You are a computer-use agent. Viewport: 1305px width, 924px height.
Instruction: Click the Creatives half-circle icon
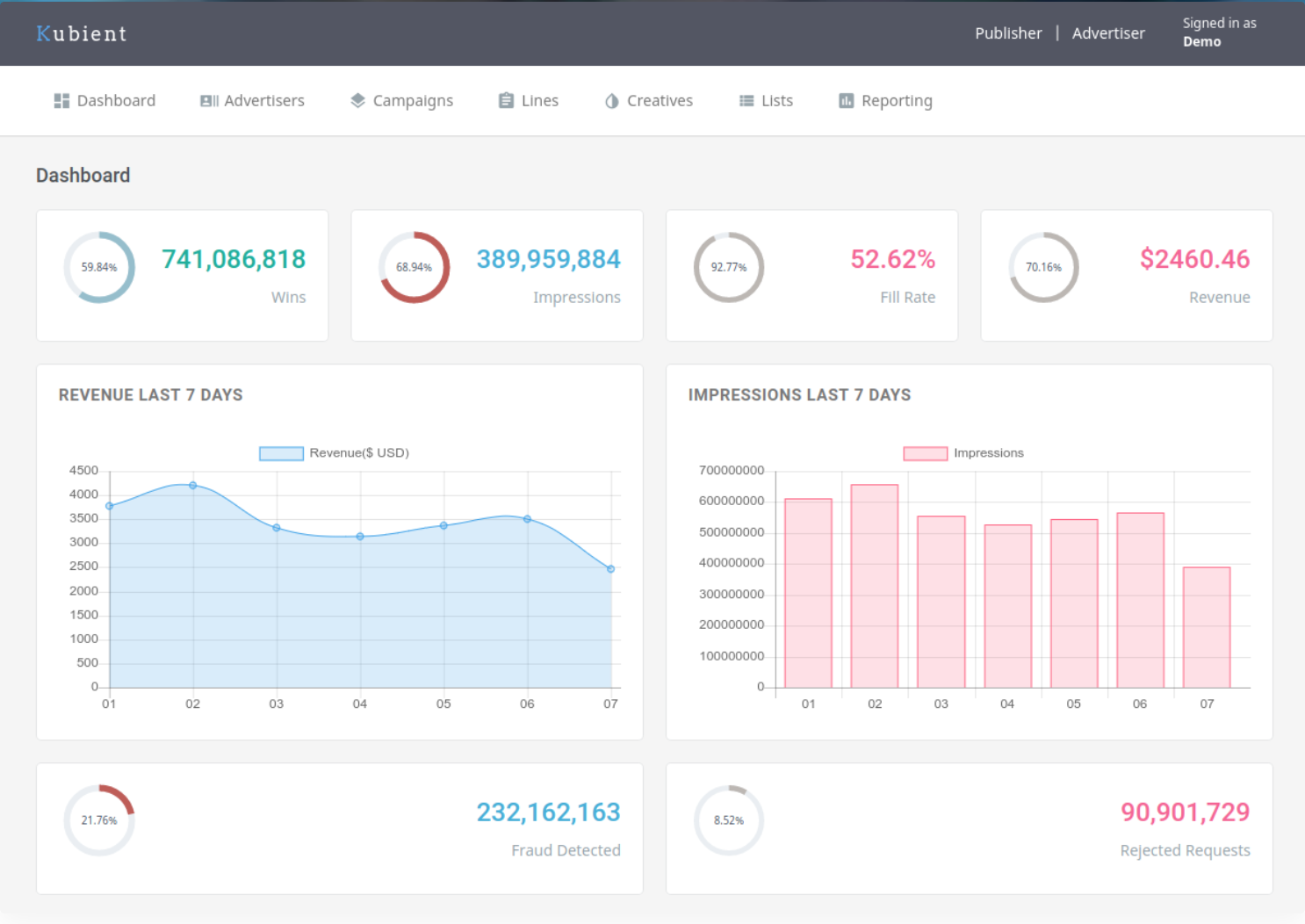612,101
